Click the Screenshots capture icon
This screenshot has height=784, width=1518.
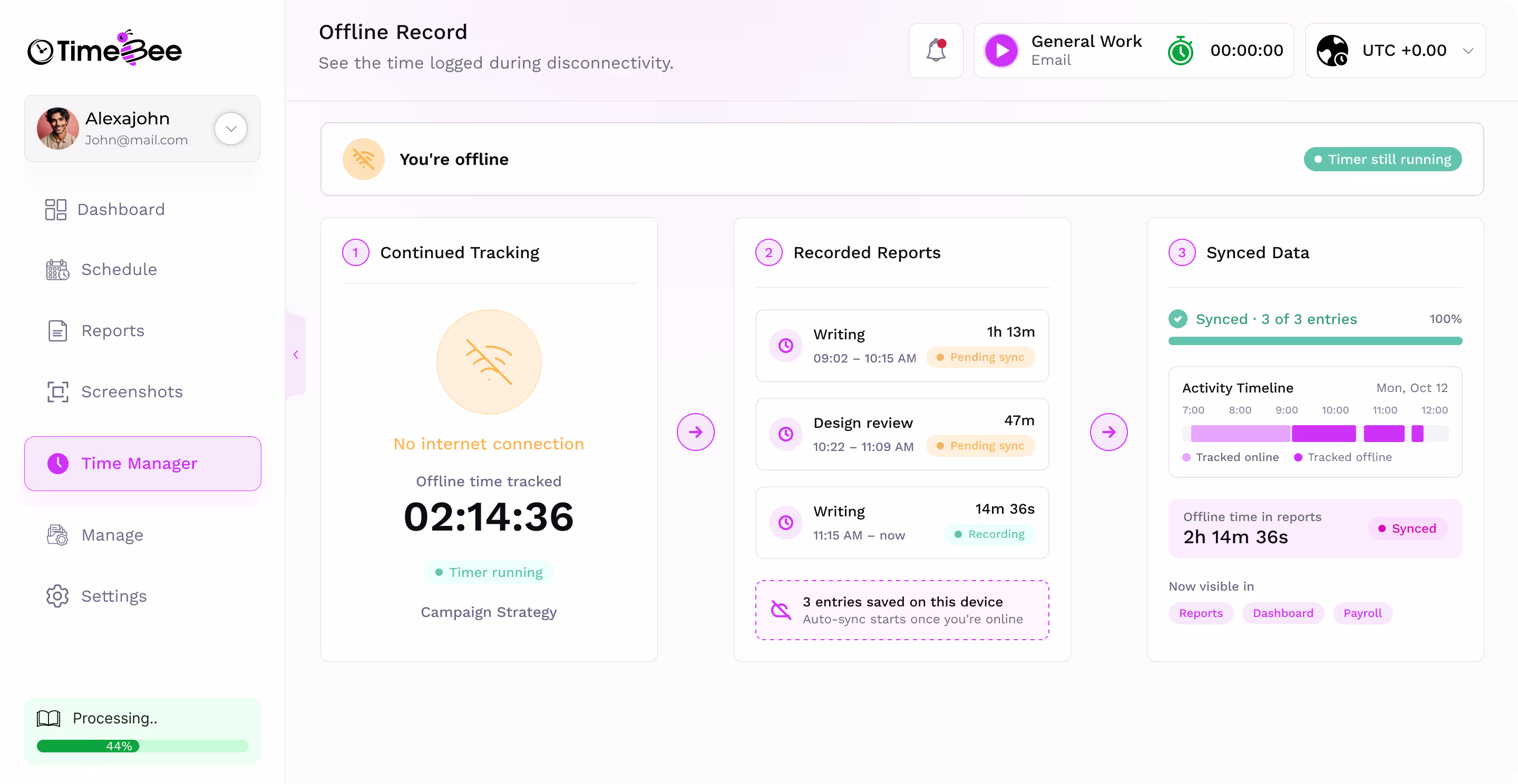[58, 391]
